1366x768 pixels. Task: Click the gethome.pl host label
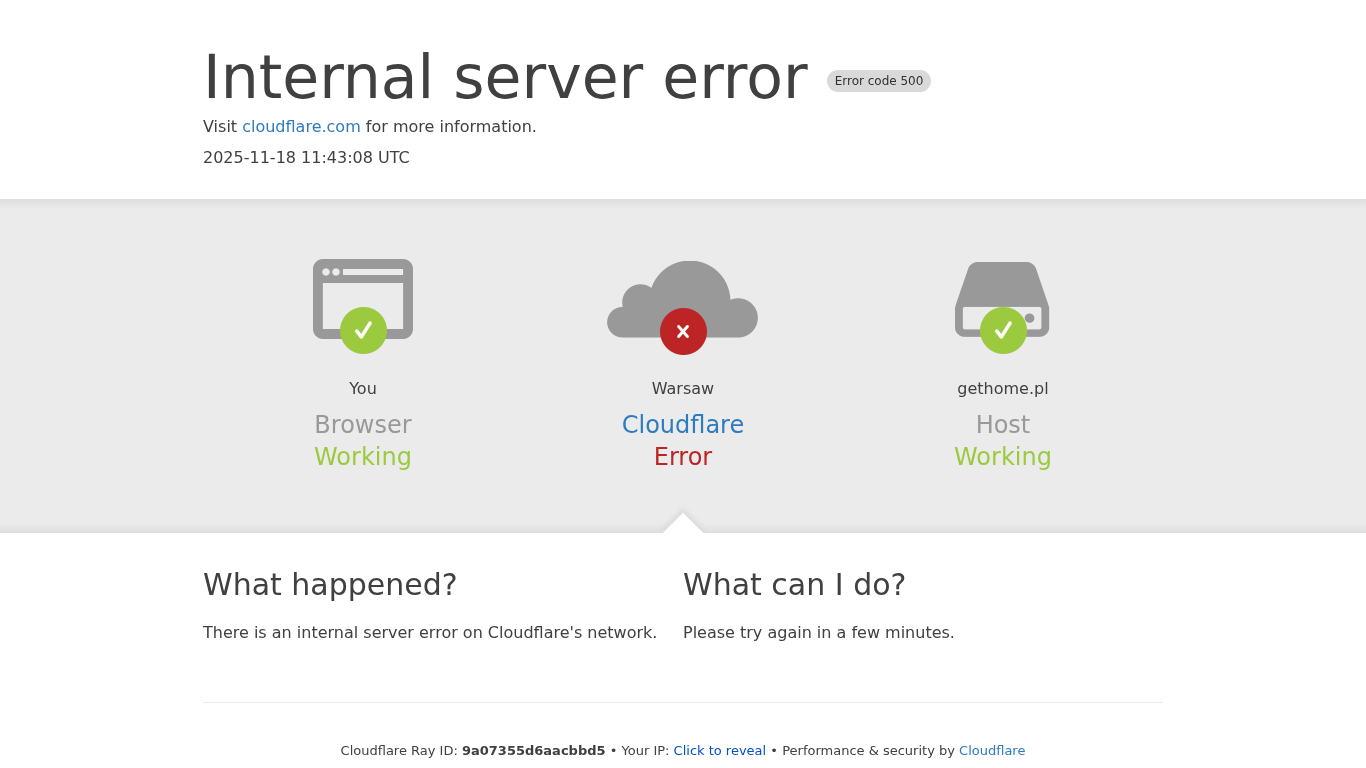(1003, 389)
